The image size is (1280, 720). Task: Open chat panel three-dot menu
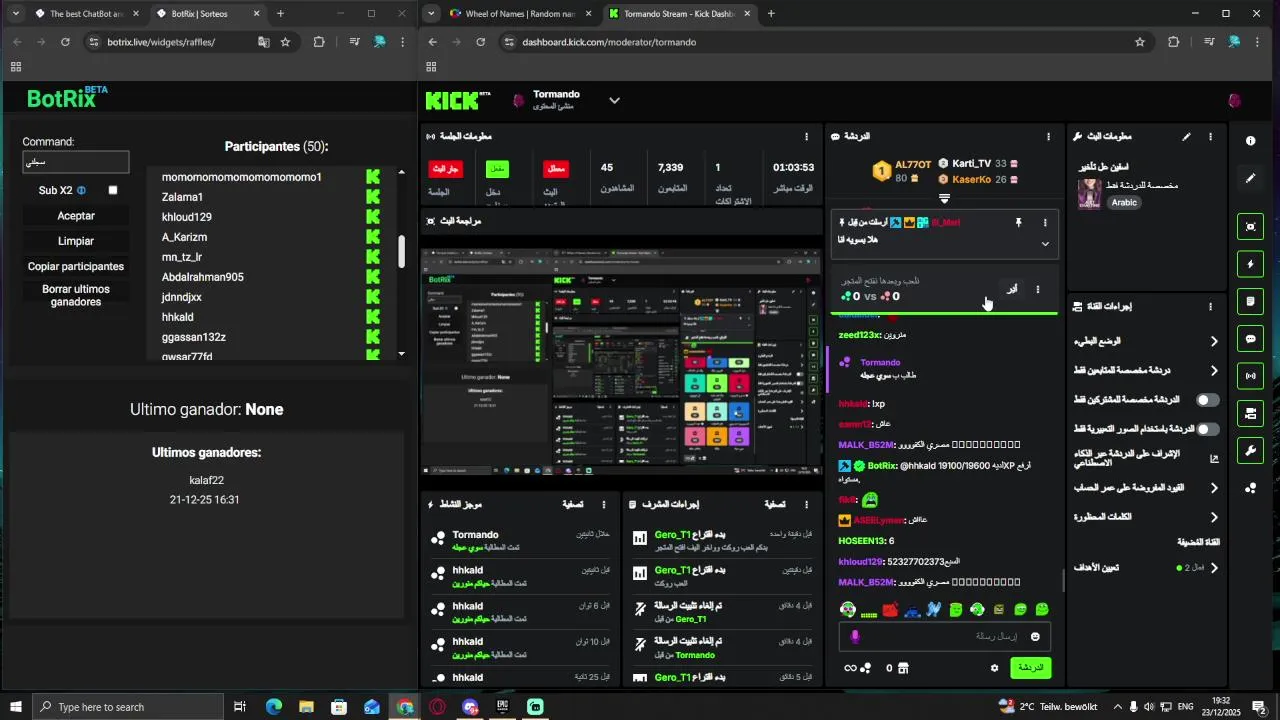tap(1048, 136)
